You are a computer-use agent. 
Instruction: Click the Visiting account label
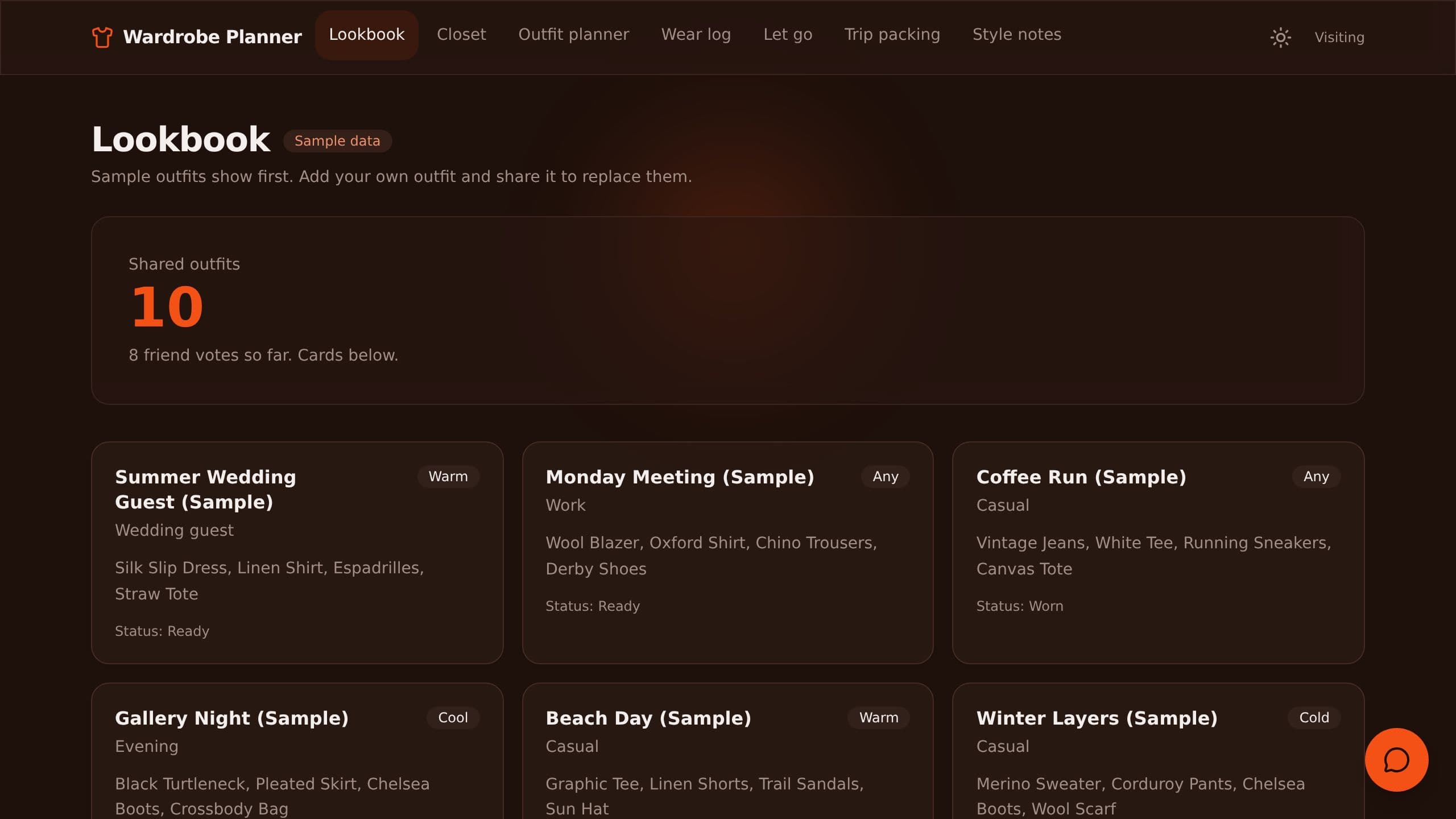[x=1339, y=38]
